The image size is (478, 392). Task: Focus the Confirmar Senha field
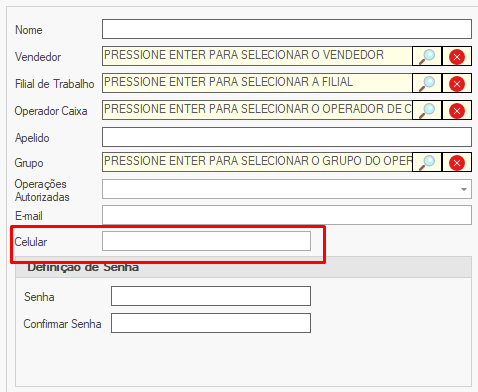[211, 323]
